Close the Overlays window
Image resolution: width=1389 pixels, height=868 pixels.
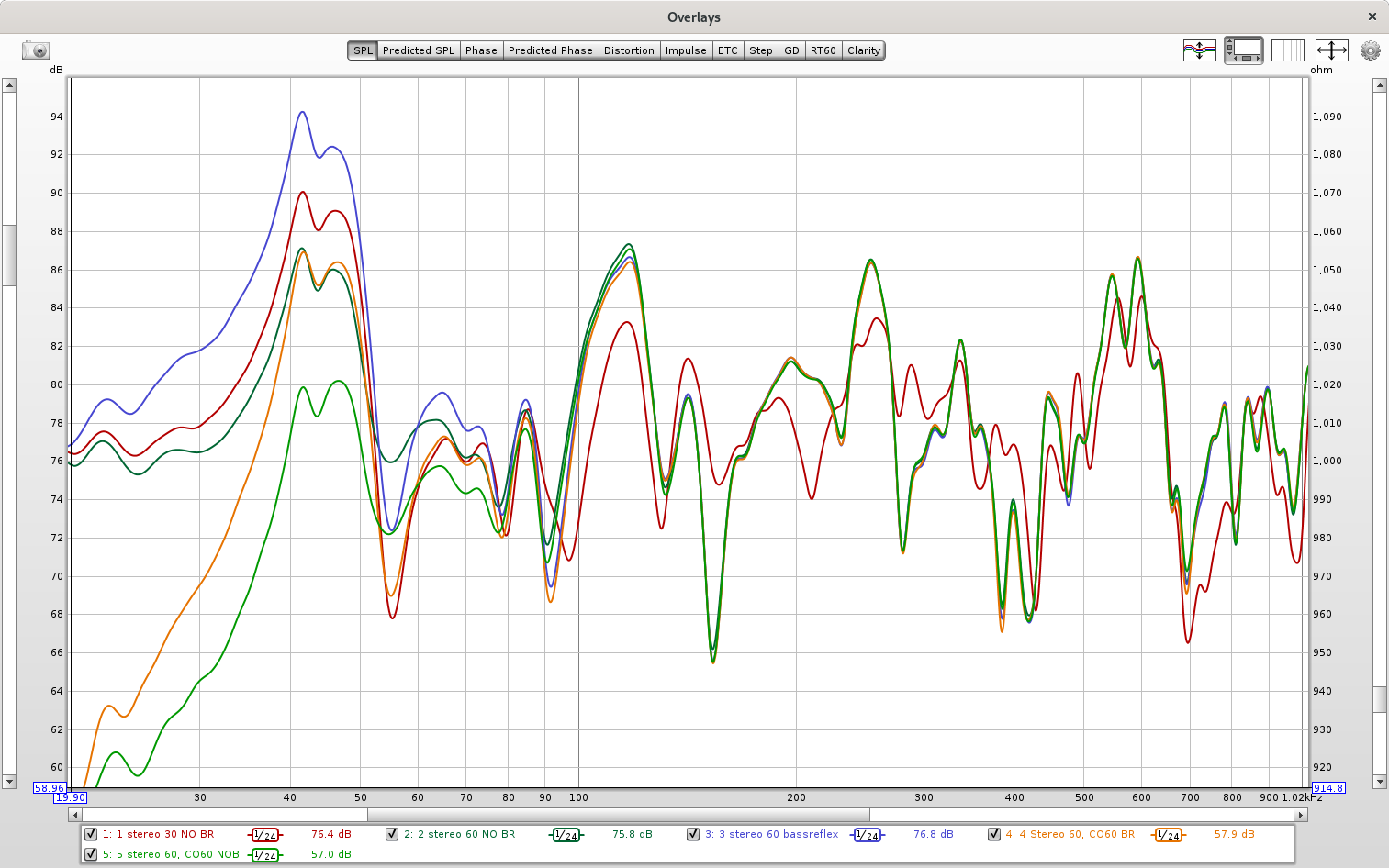1372,17
